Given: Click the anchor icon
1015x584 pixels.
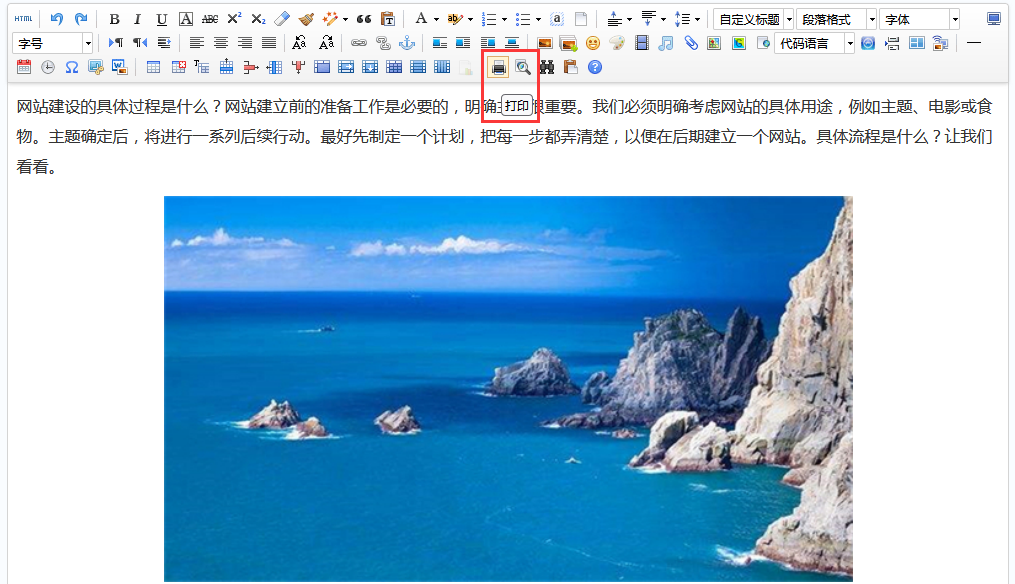Looking at the screenshot, I should (x=406, y=43).
